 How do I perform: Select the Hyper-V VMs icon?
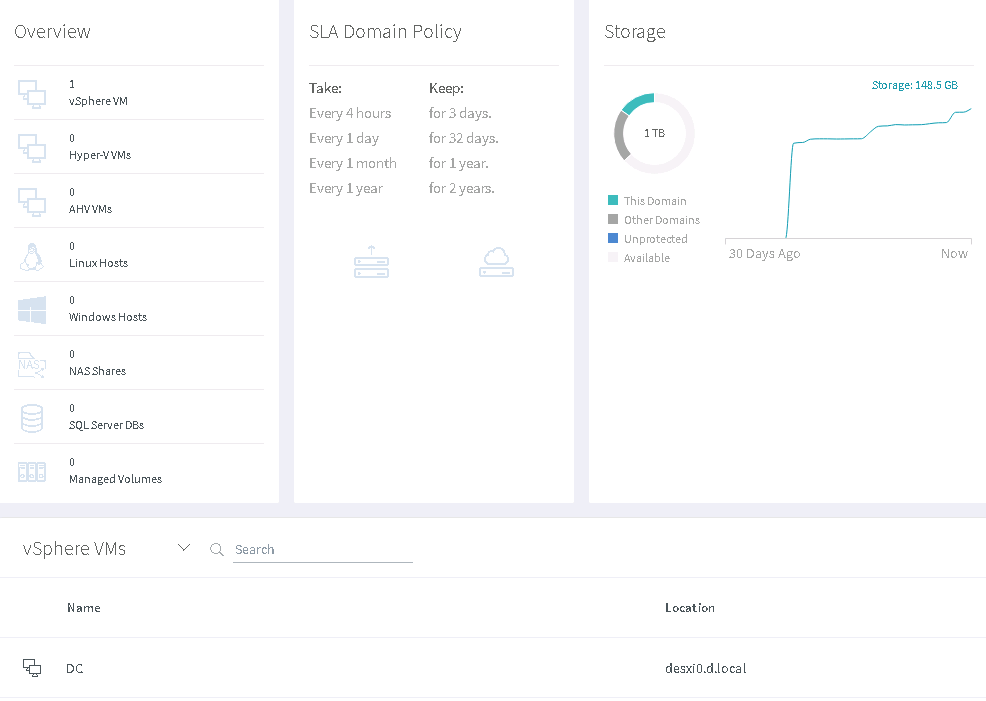[32, 148]
